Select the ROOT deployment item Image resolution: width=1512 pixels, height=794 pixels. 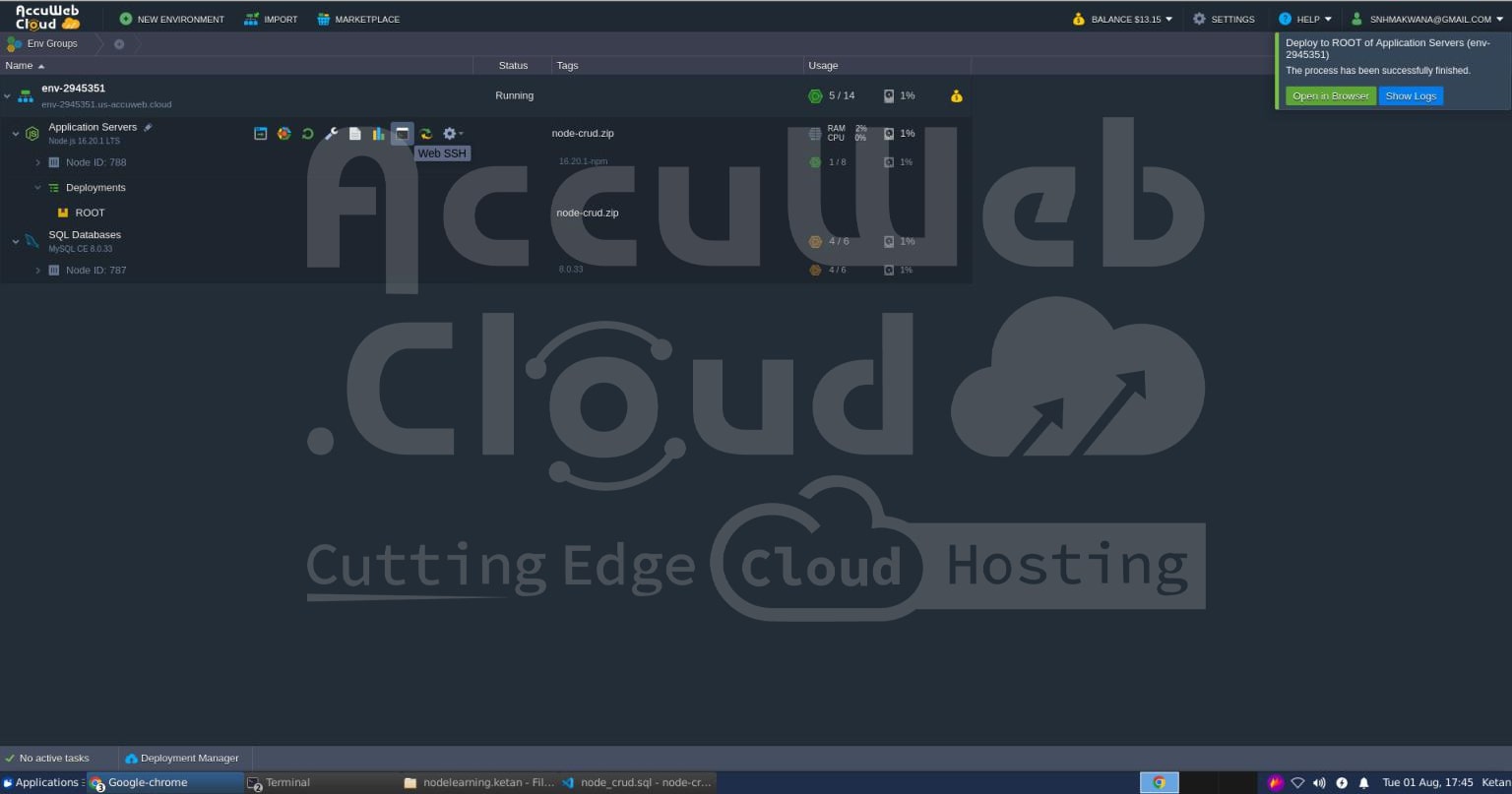90,213
